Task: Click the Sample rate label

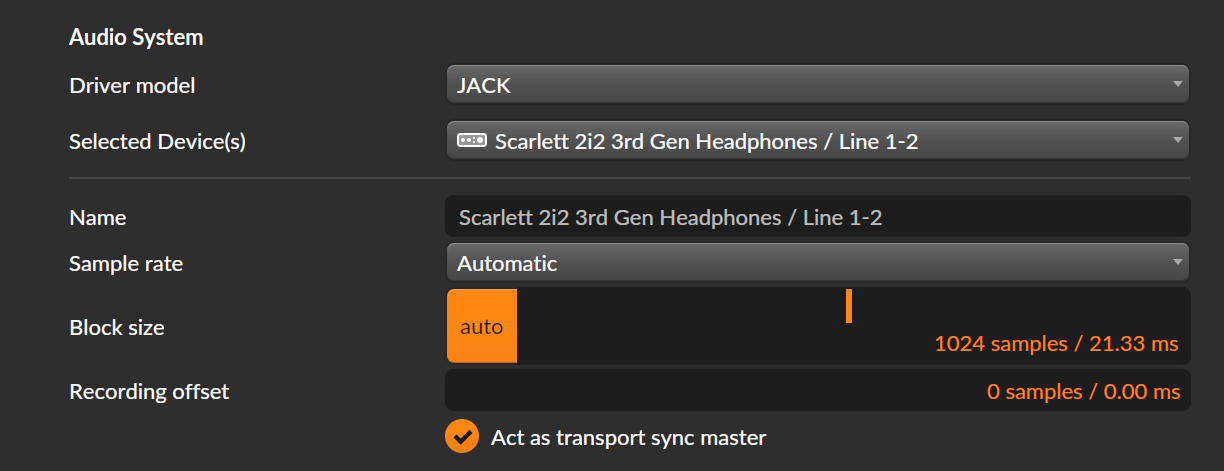Action: tap(126, 264)
